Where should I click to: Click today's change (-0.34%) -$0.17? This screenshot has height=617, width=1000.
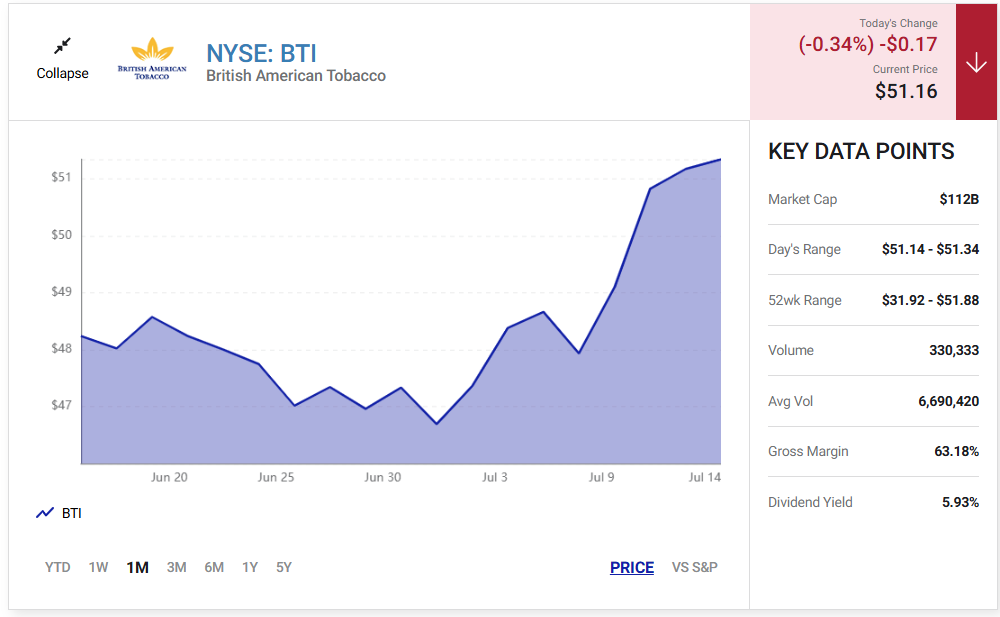[x=868, y=44]
